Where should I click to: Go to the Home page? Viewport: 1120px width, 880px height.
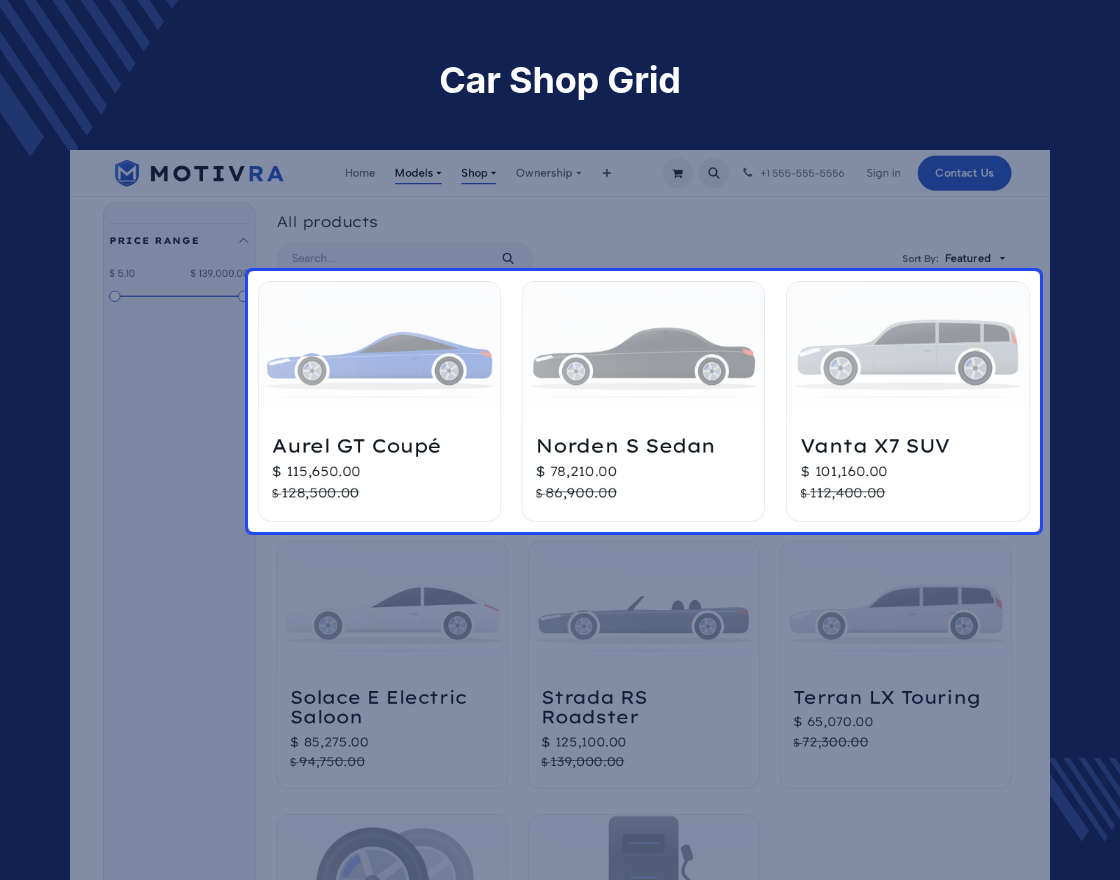(x=360, y=173)
